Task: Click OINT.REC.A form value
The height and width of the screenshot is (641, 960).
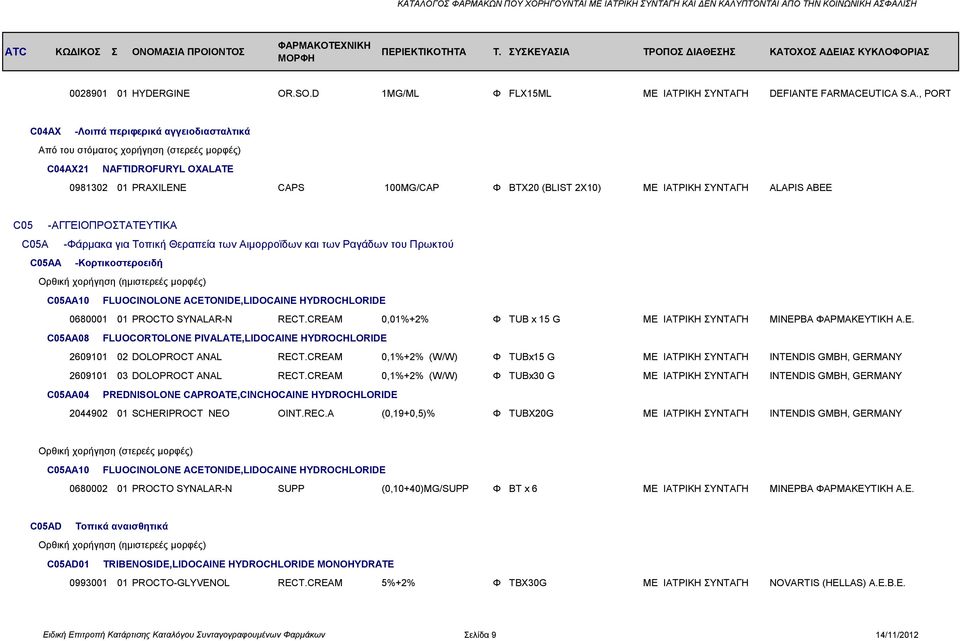Action: [306, 414]
